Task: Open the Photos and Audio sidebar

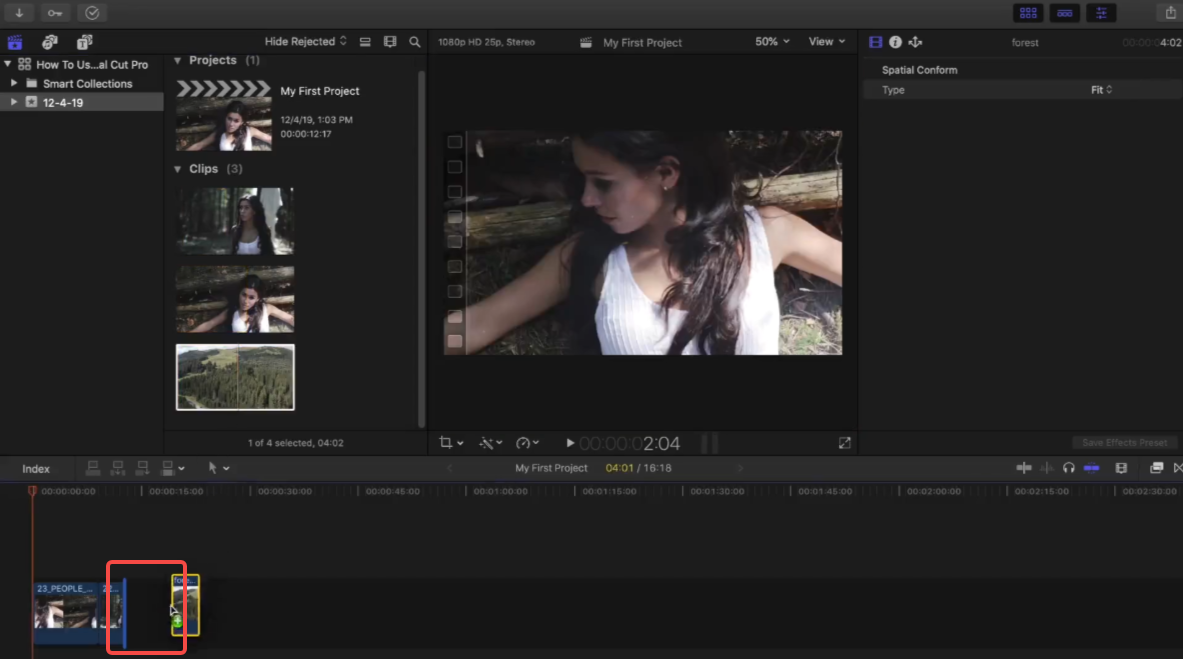Action: [x=49, y=42]
